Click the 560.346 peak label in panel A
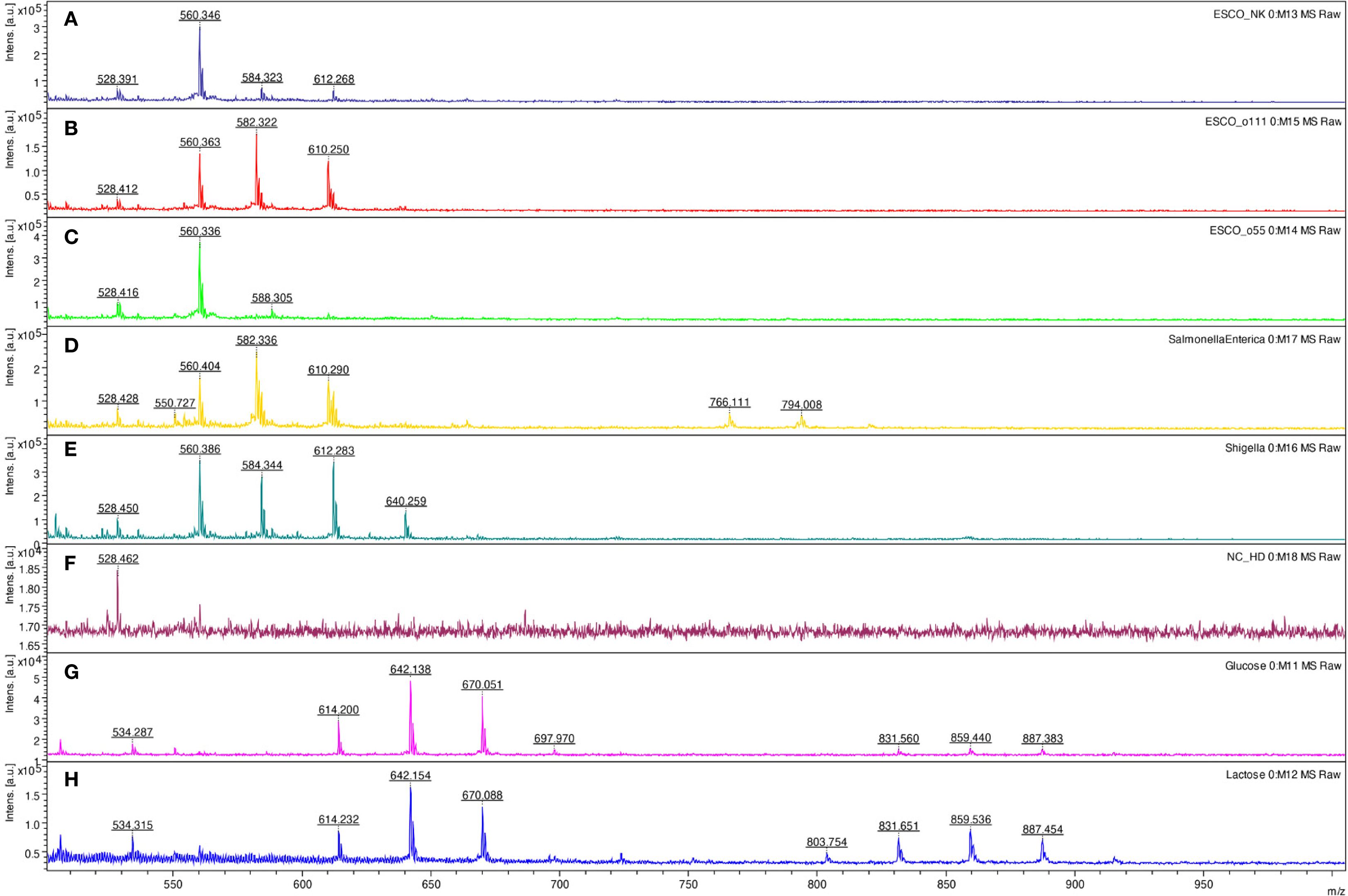The image size is (1348, 896). pyautogui.click(x=200, y=15)
